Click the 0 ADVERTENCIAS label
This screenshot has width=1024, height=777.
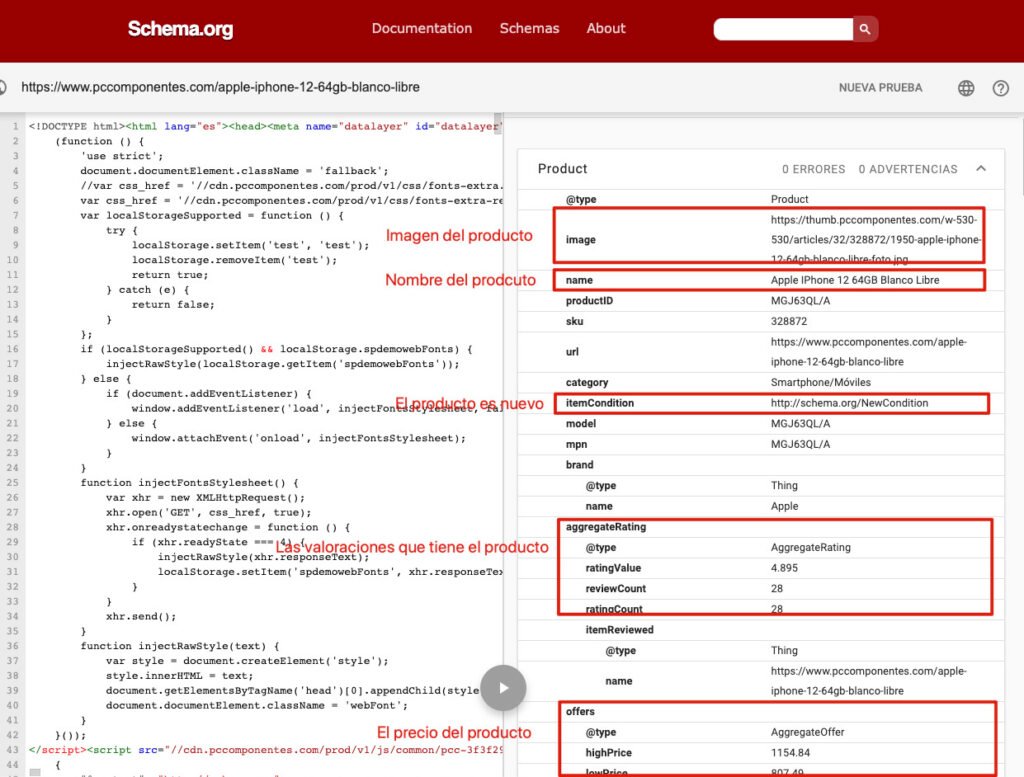click(x=908, y=169)
